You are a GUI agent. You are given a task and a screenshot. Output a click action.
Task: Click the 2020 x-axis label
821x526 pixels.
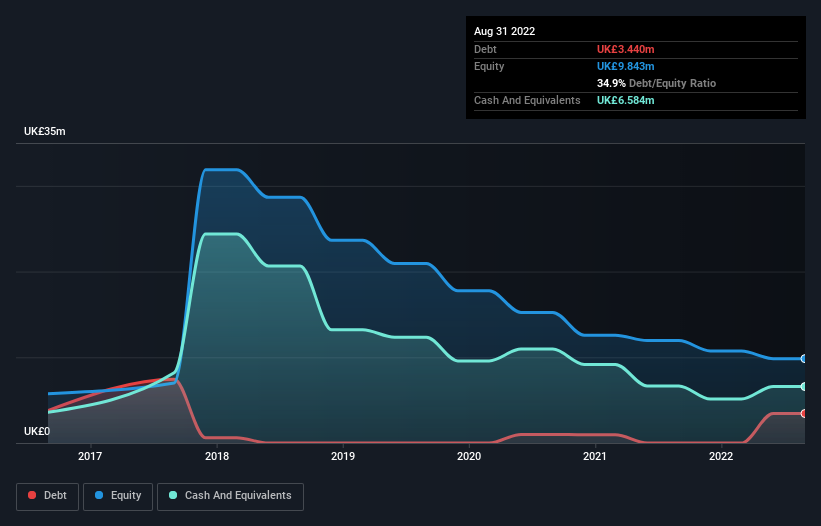pos(469,456)
